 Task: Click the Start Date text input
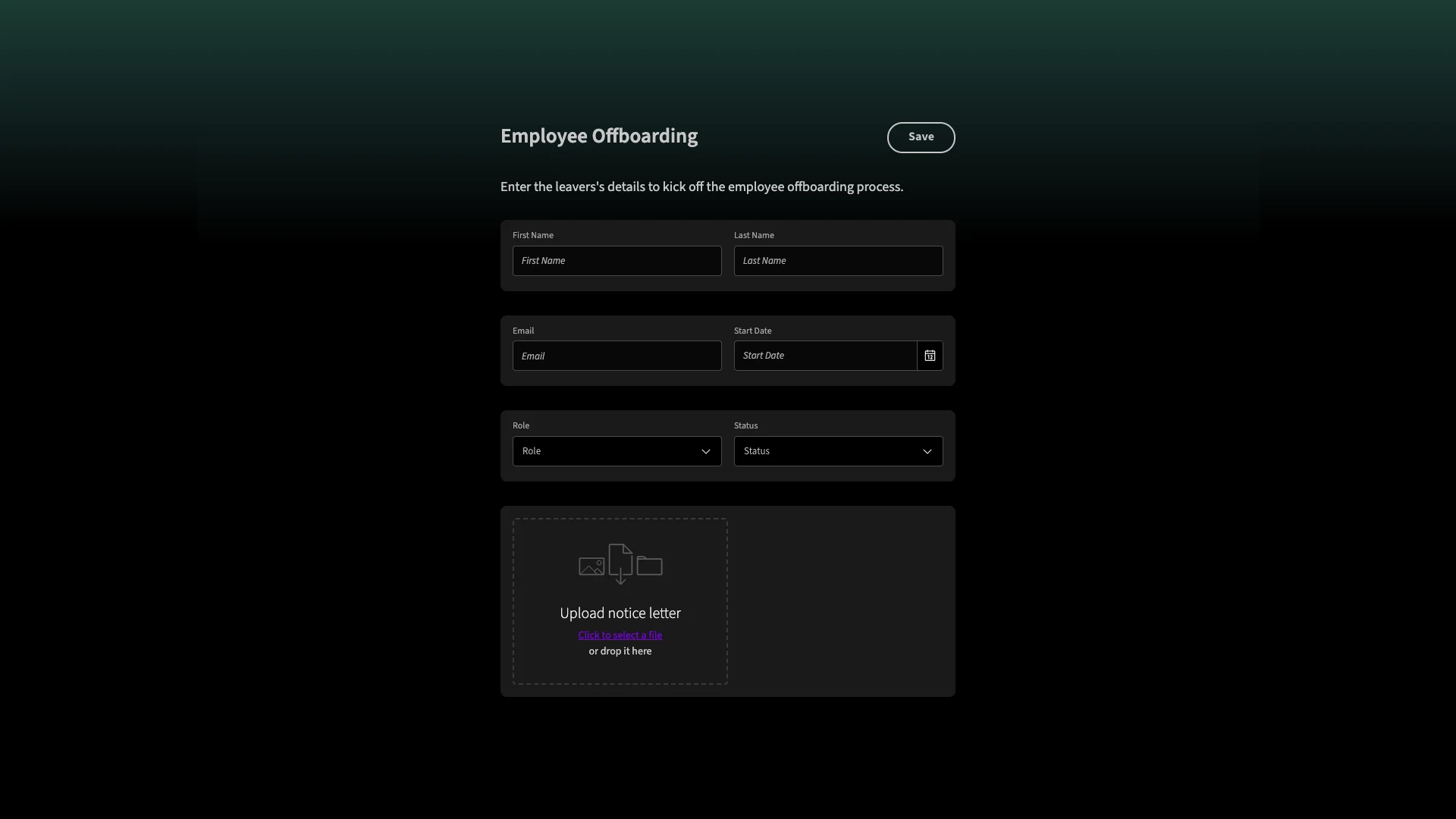tap(825, 356)
